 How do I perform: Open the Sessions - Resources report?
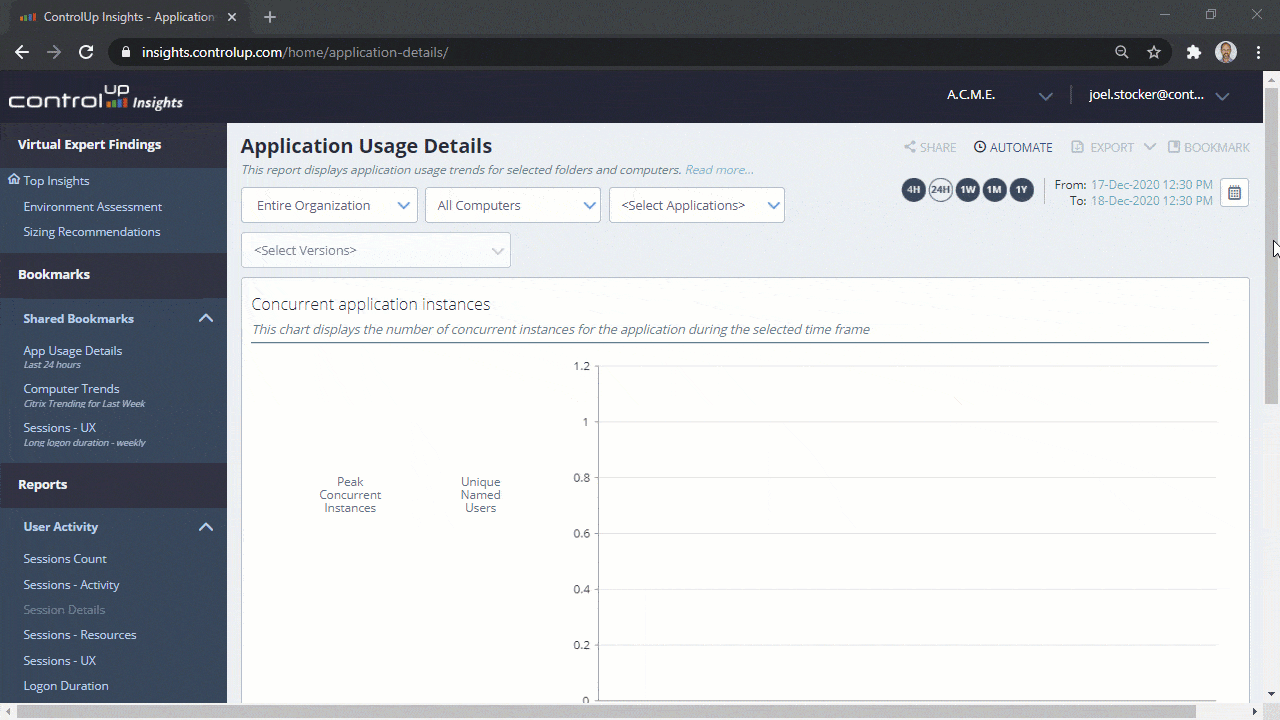pyautogui.click(x=80, y=635)
